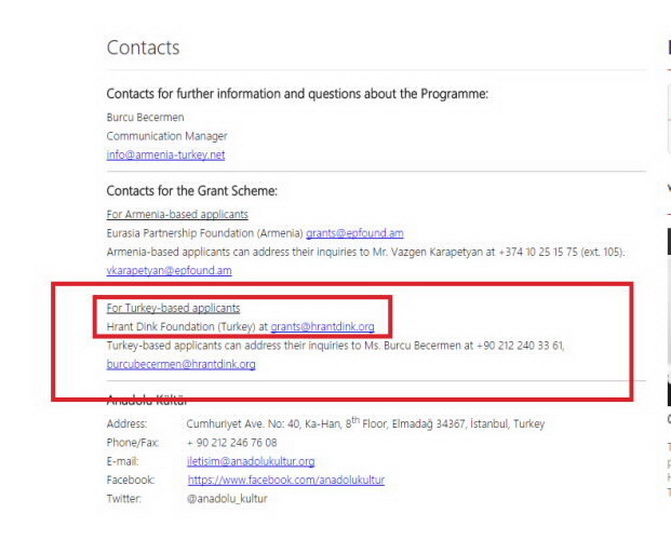The height and width of the screenshot is (540, 671).
Task: Click the 'Turkey-based applicants can address their inquiries' sentence
Action: 336,345
